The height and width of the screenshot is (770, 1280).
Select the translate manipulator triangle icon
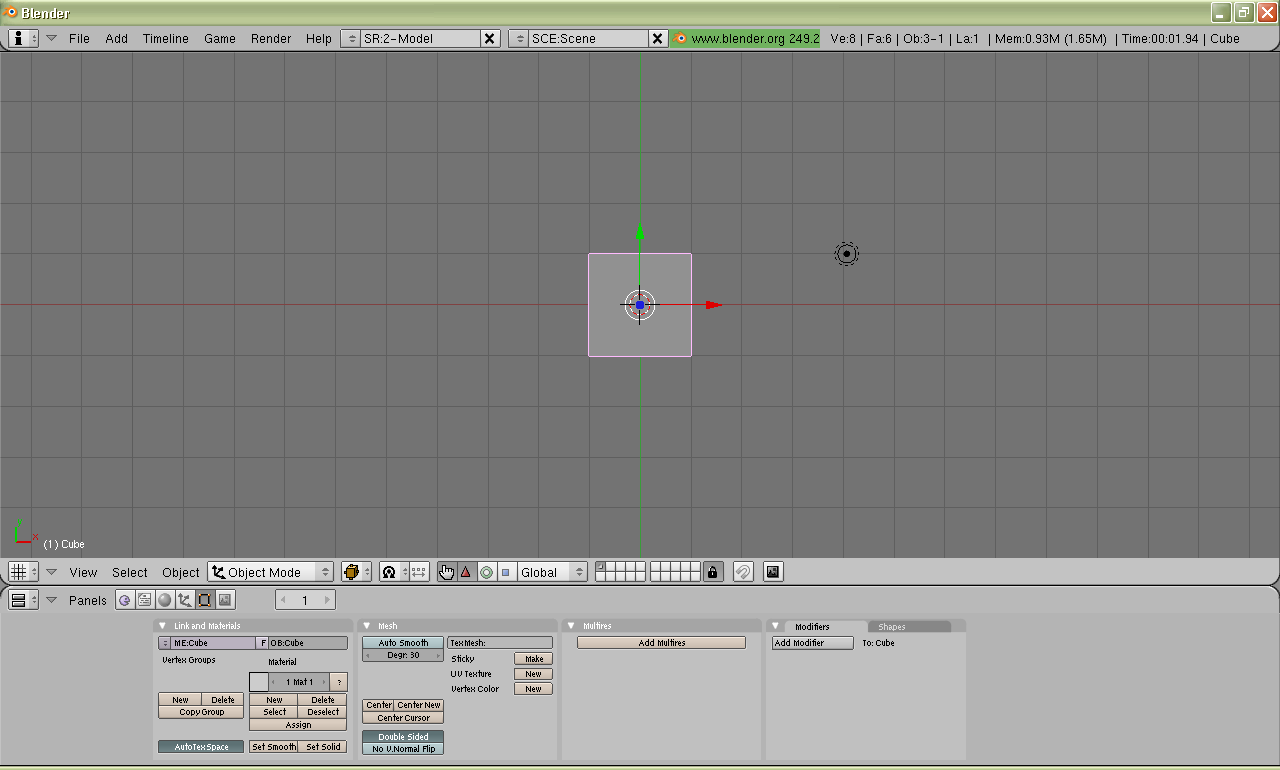click(x=465, y=571)
